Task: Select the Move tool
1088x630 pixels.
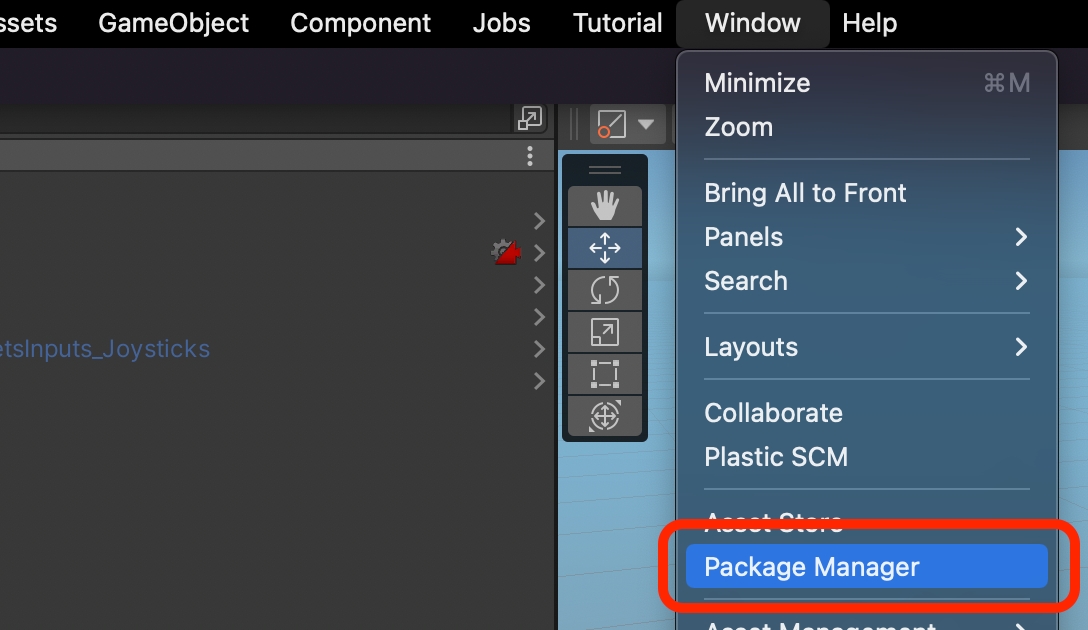Action: pyautogui.click(x=605, y=248)
